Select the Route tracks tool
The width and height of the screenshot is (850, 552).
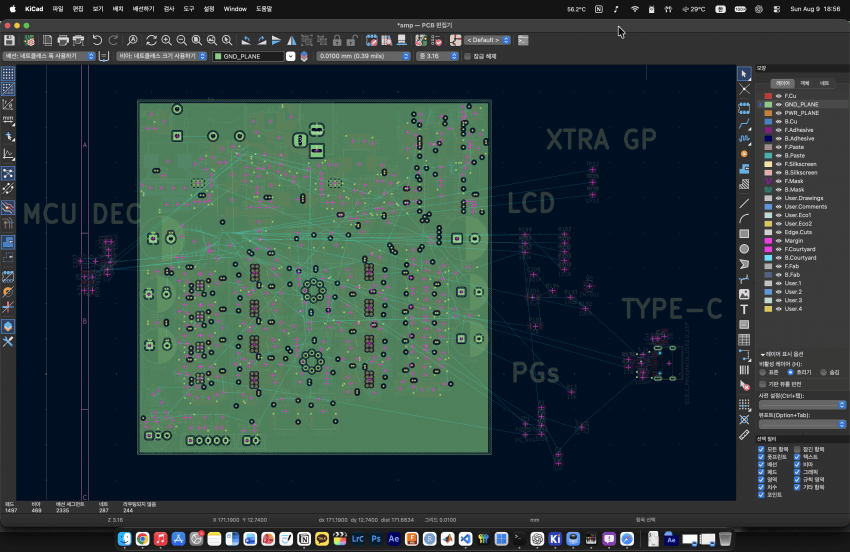point(744,124)
